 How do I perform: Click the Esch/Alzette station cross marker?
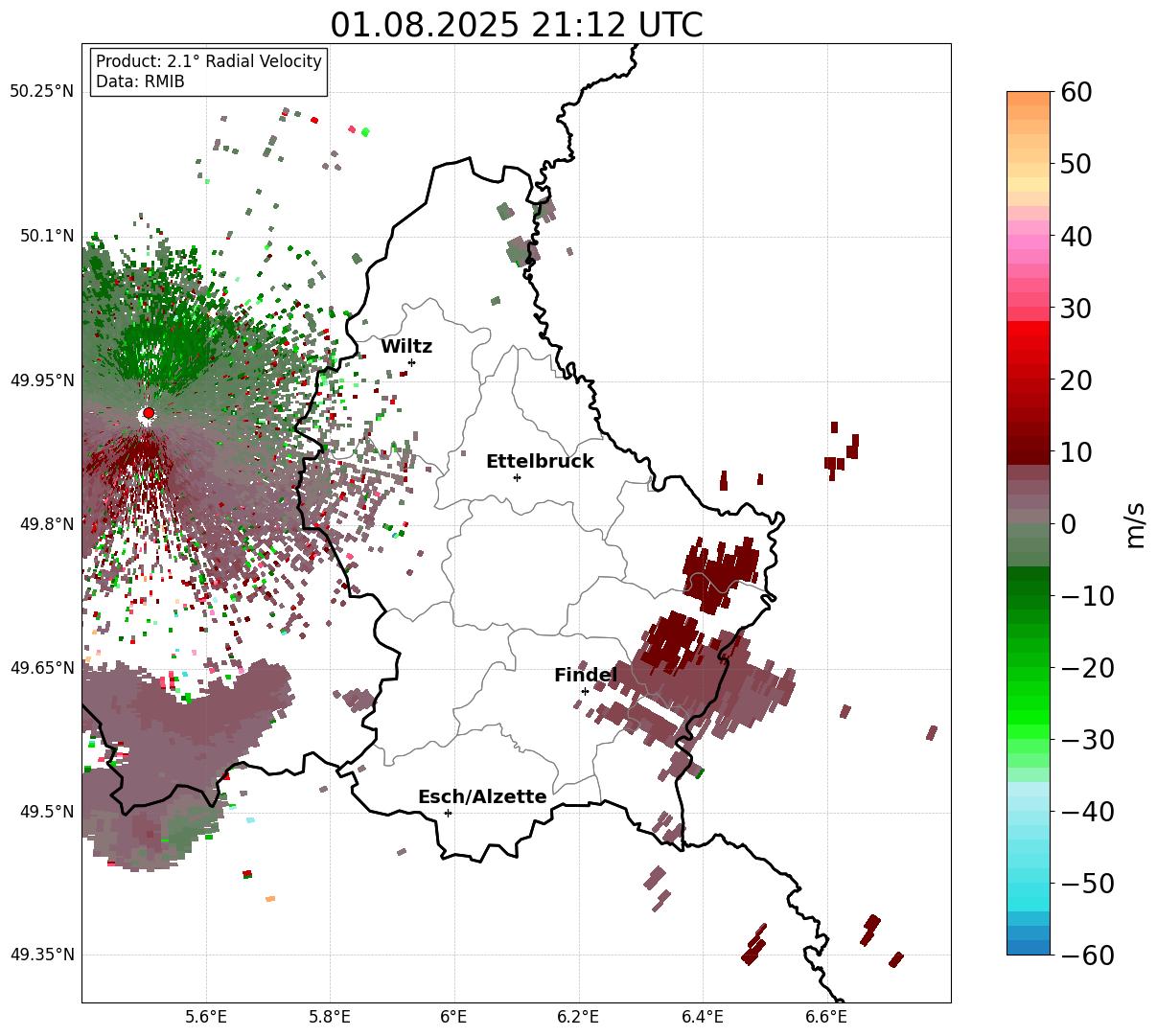click(x=448, y=813)
